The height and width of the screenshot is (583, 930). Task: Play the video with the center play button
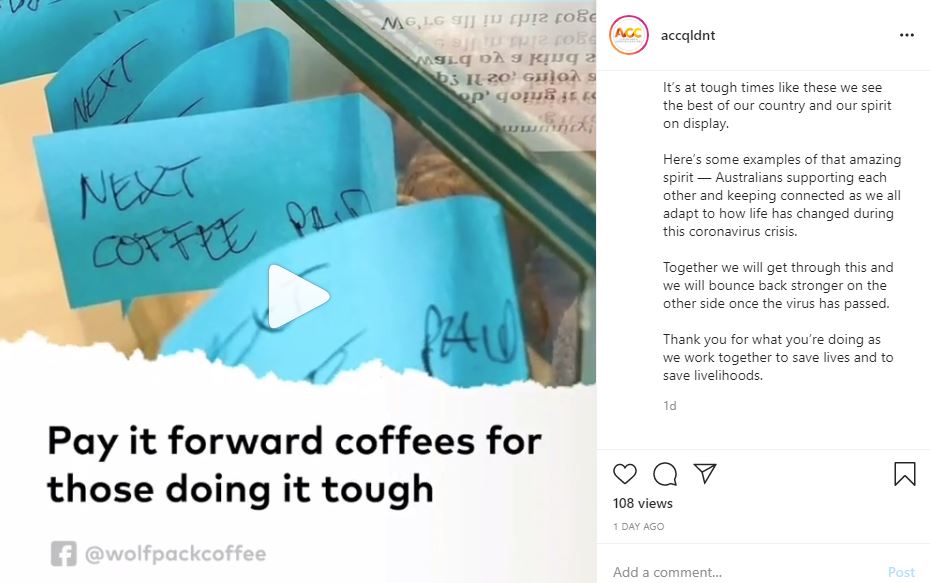pyautogui.click(x=298, y=296)
